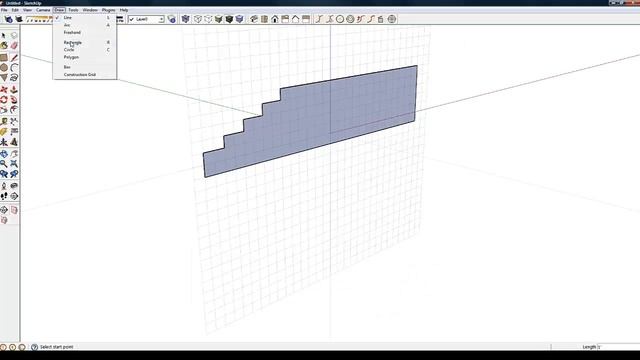The image size is (640, 360).
Task: Open the Plugins menu
Action: pos(109,10)
